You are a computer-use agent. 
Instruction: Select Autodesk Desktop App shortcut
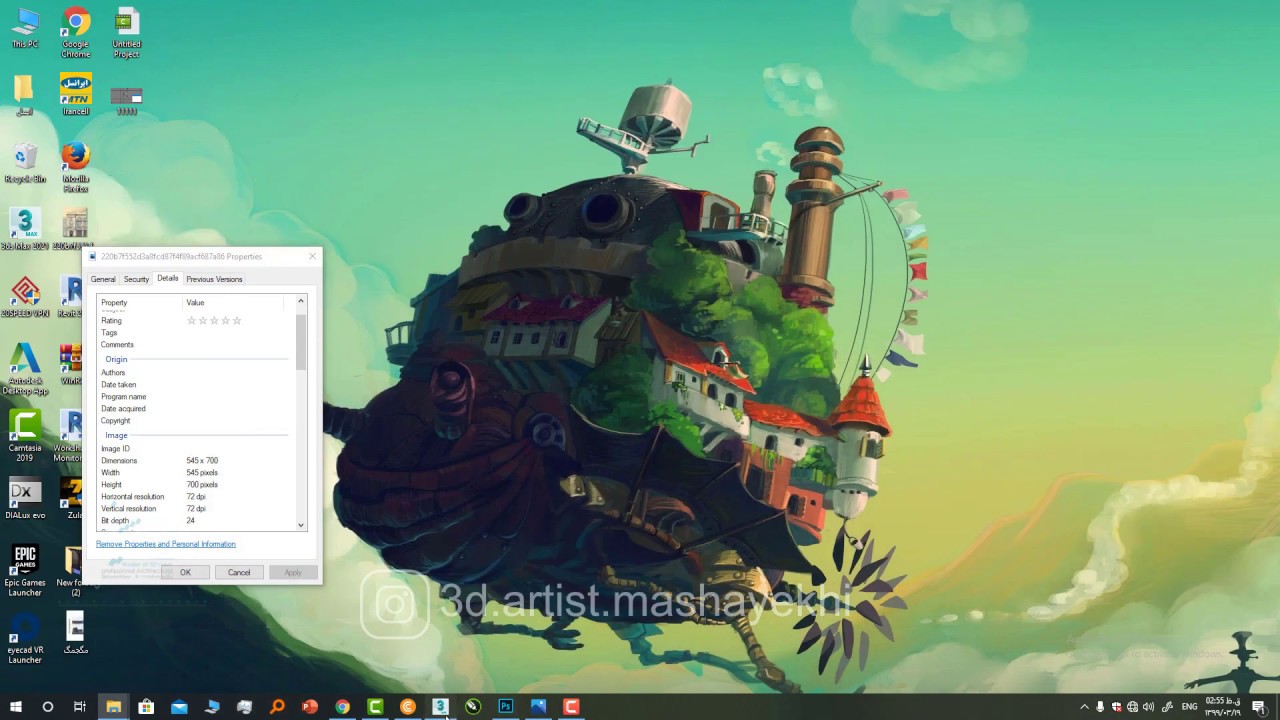(x=25, y=368)
